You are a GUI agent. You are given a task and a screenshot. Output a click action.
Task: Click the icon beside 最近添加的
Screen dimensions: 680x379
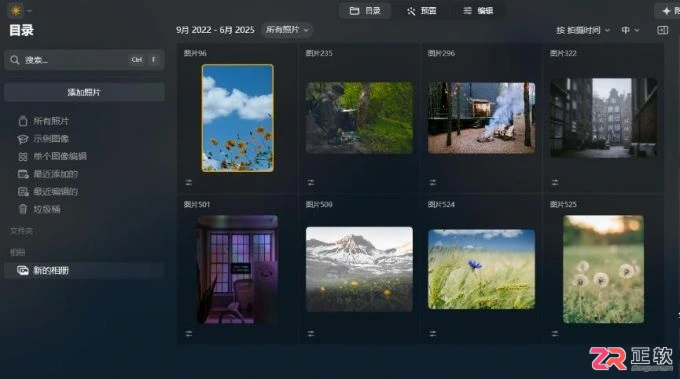pyautogui.click(x=23, y=174)
